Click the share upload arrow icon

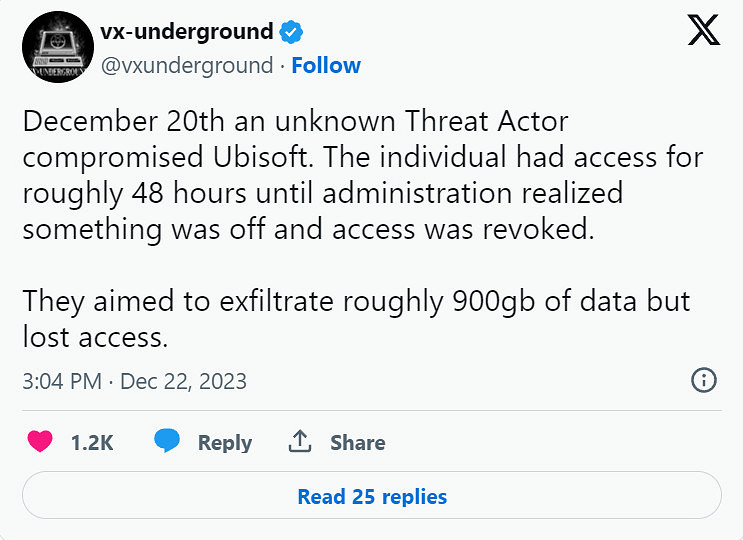click(x=299, y=442)
